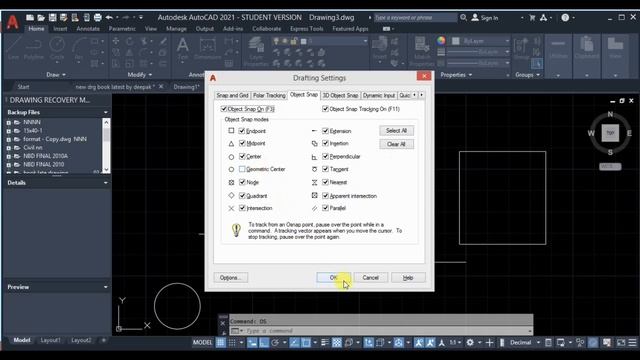
Task: Uncheck the Midpoint snap mode
Action: point(242,143)
